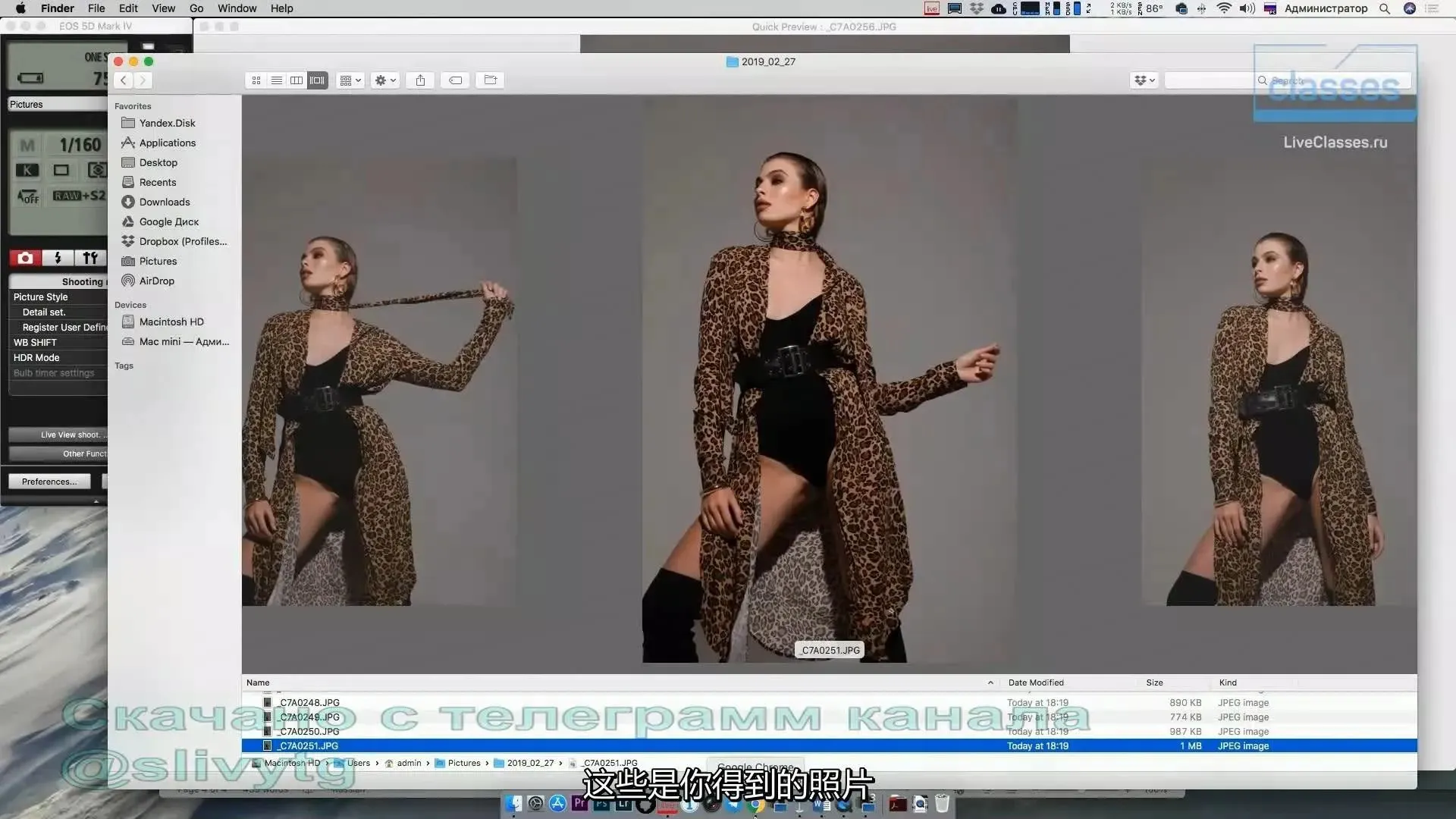The width and height of the screenshot is (1456, 819).
Task: Open Downloads in the sidebar
Action: tap(164, 202)
